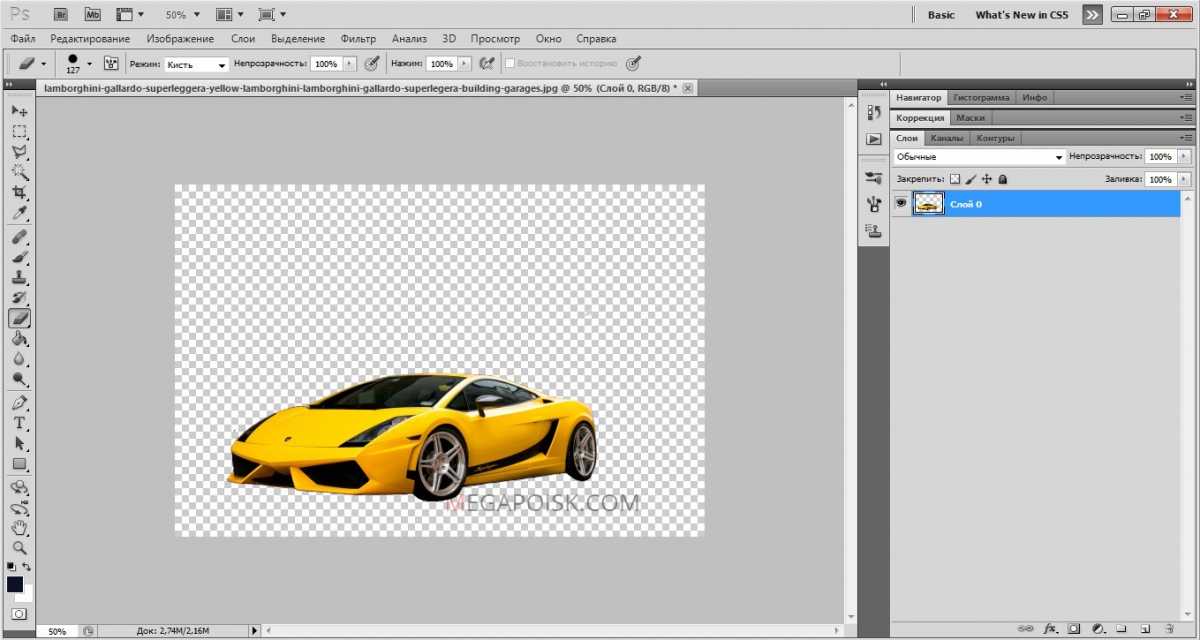Click the foreground color swatch
Screen dimensions: 1200x640
coord(15,584)
